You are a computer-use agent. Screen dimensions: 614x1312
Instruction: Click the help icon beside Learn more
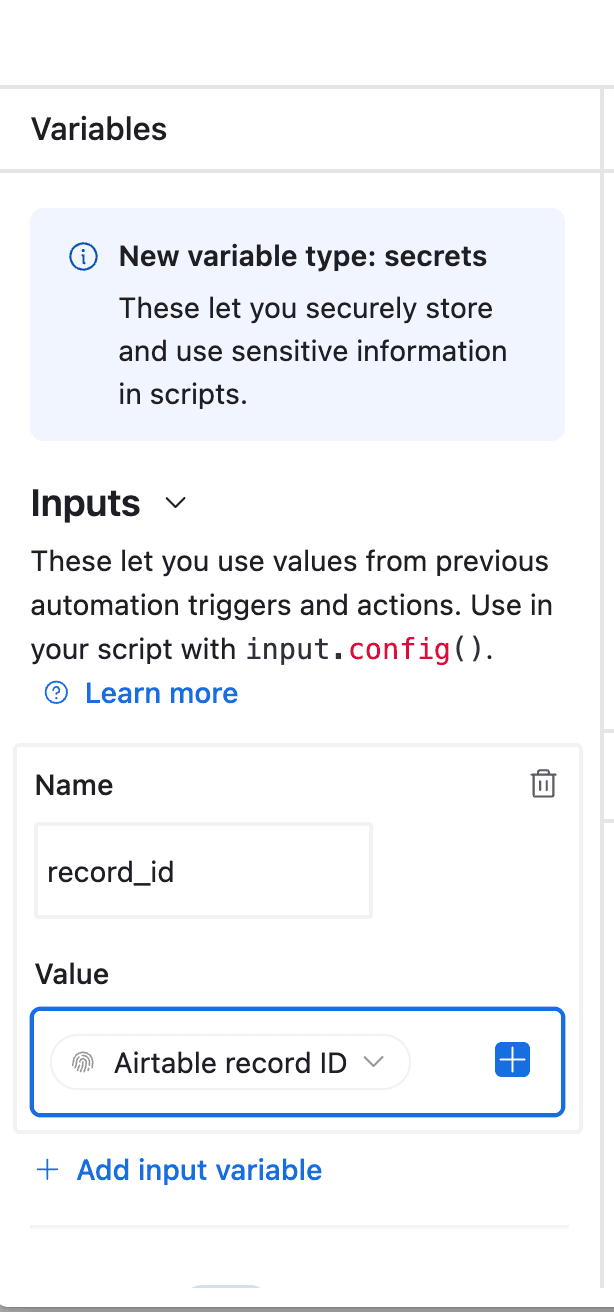[x=57, y=693]
